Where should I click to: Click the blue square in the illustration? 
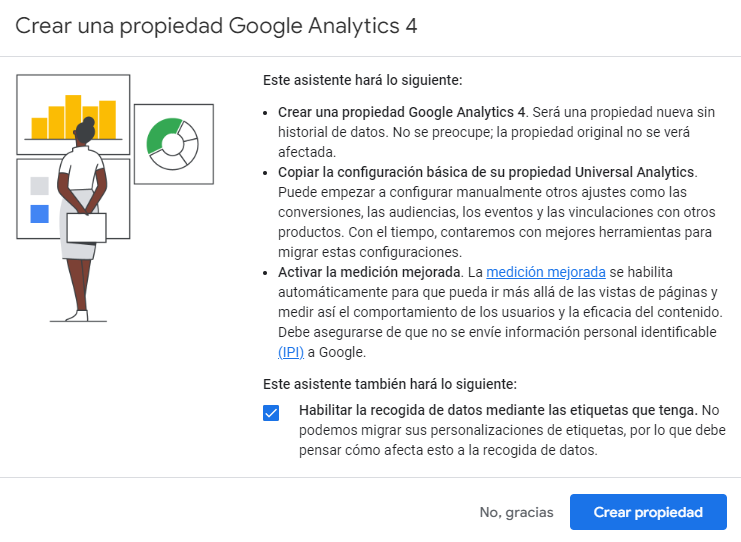tap(40, 214)
